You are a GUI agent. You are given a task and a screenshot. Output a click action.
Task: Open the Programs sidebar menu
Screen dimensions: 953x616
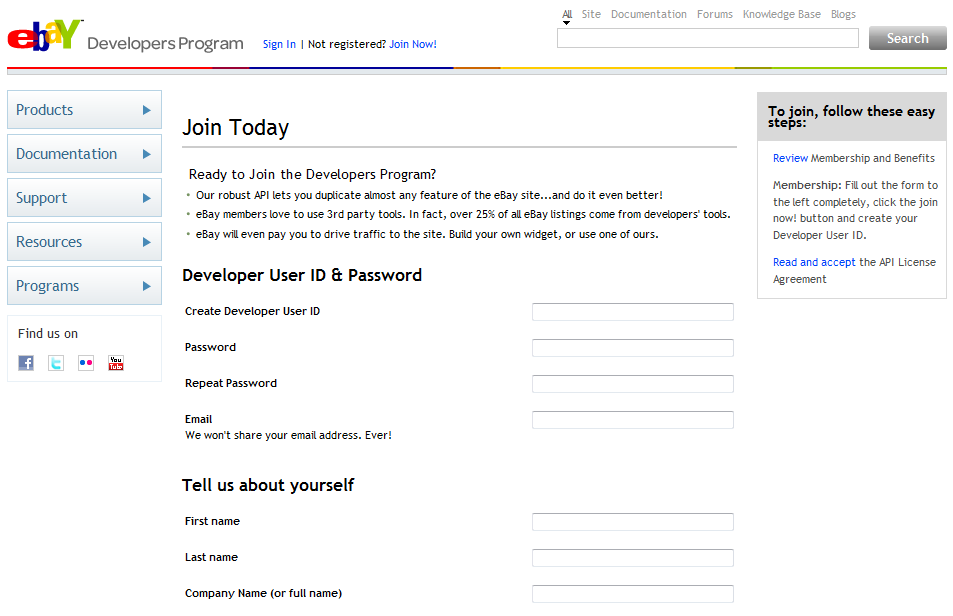(x=84, y=286)
